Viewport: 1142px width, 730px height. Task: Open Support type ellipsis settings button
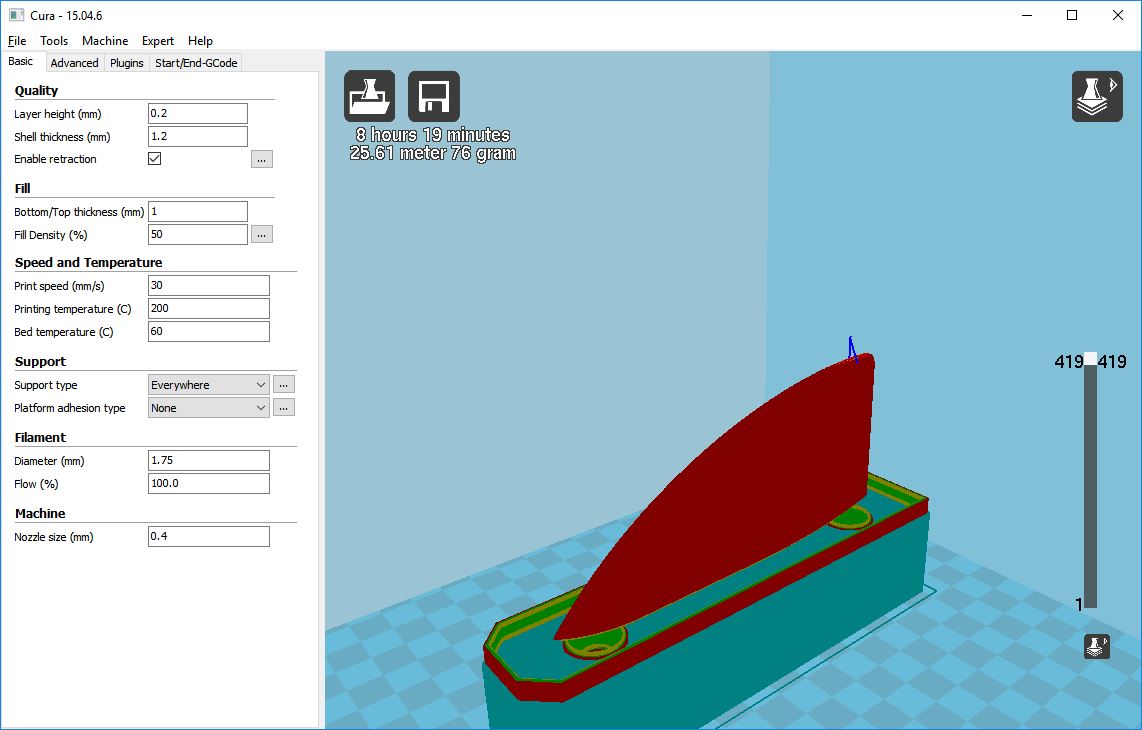coord(283,385)
